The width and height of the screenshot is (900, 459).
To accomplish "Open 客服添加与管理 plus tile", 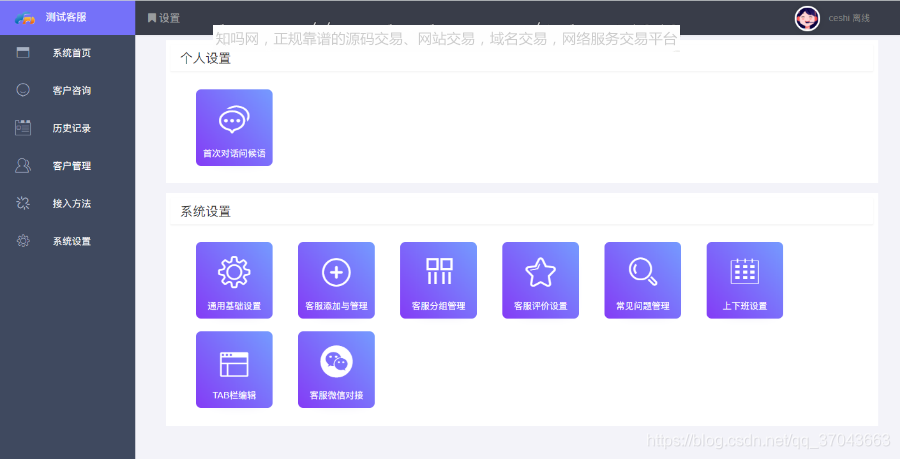I will click(x=336, y=280).
